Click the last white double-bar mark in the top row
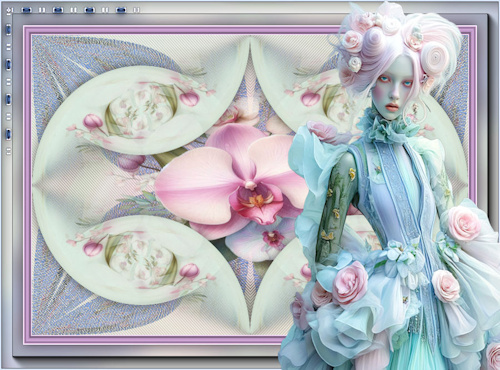 pos(136,10)
